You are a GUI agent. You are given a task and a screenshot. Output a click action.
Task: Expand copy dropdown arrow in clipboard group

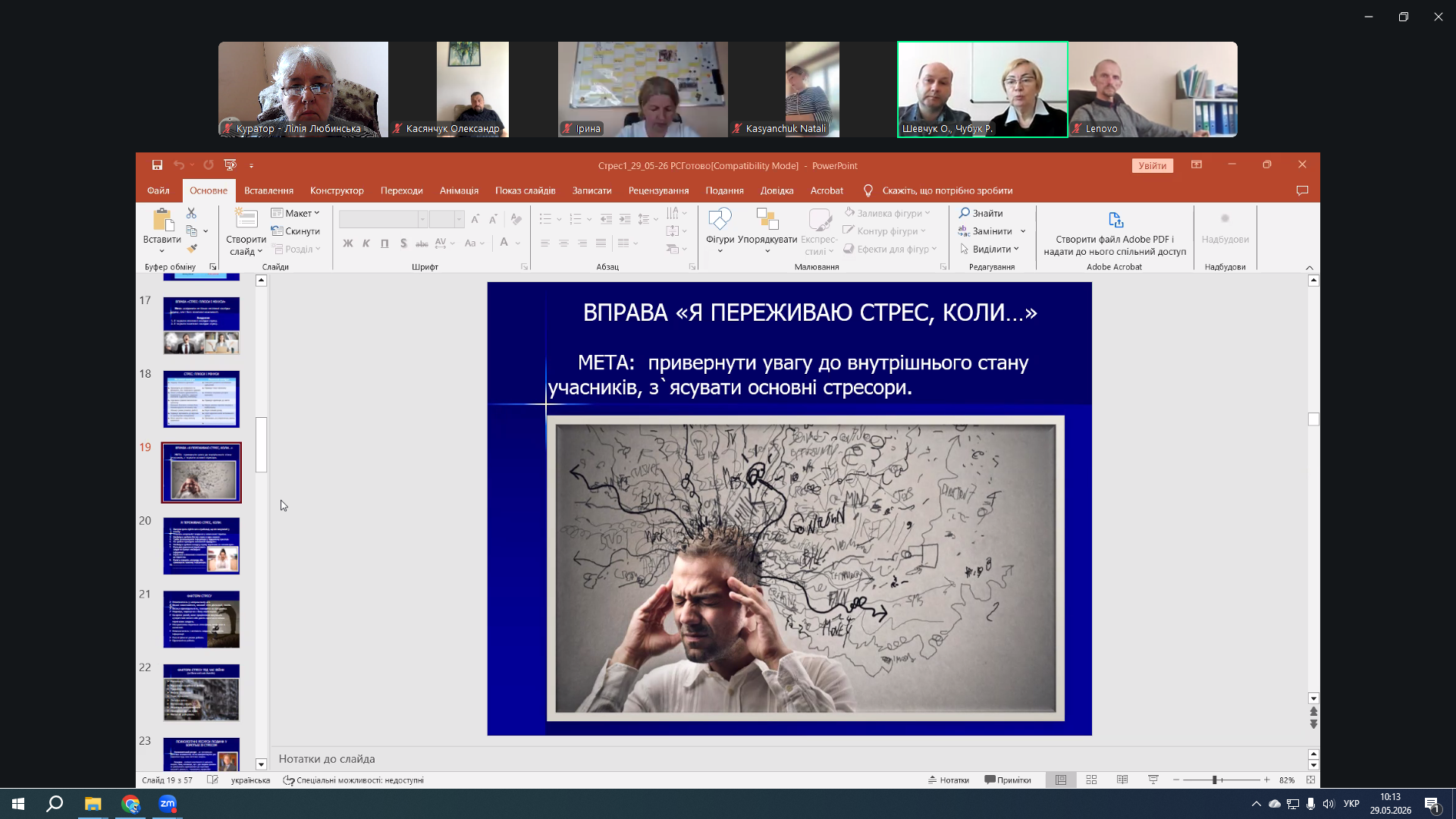206,231
